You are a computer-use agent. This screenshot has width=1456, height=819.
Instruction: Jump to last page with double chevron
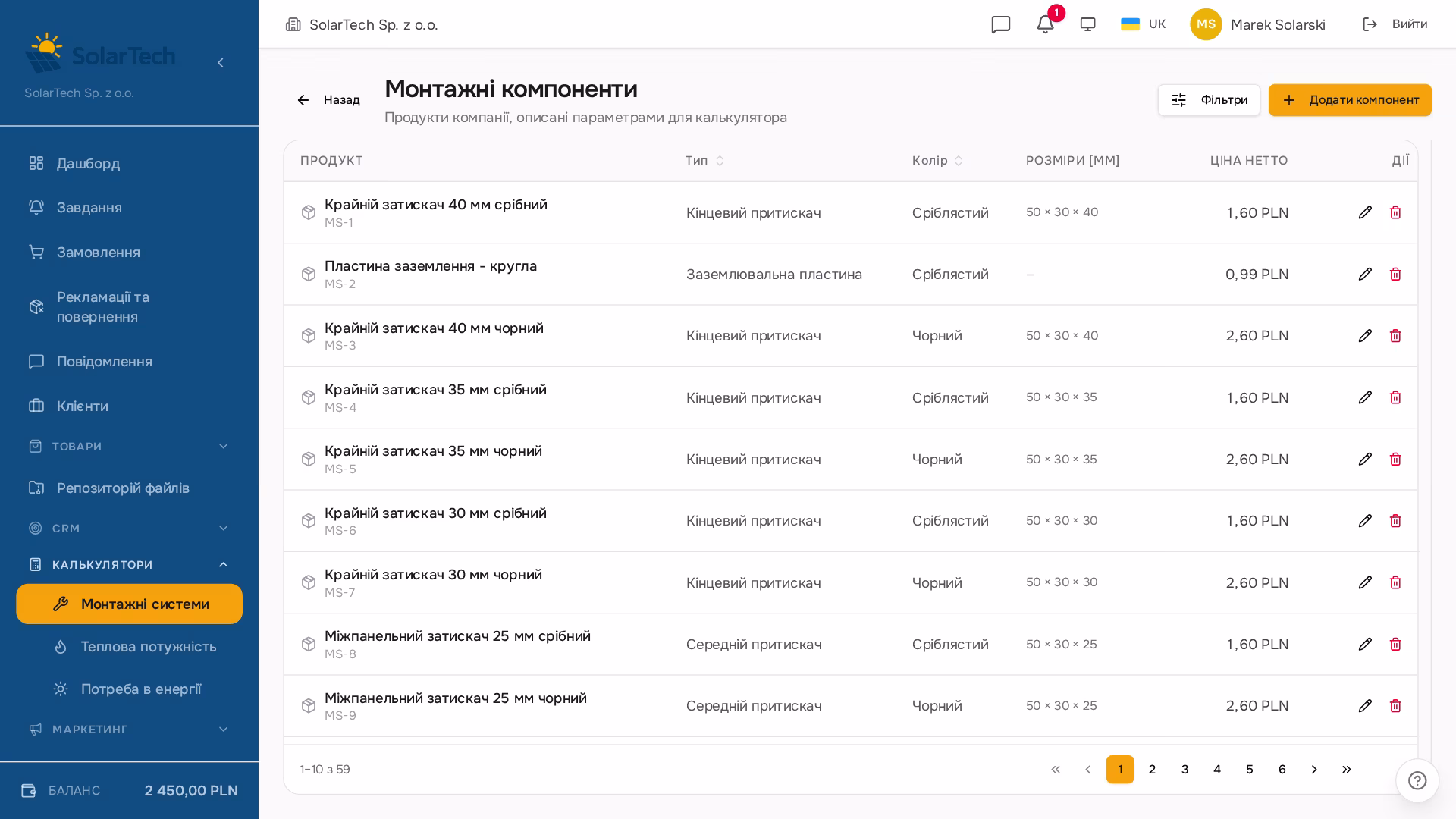1347,770
